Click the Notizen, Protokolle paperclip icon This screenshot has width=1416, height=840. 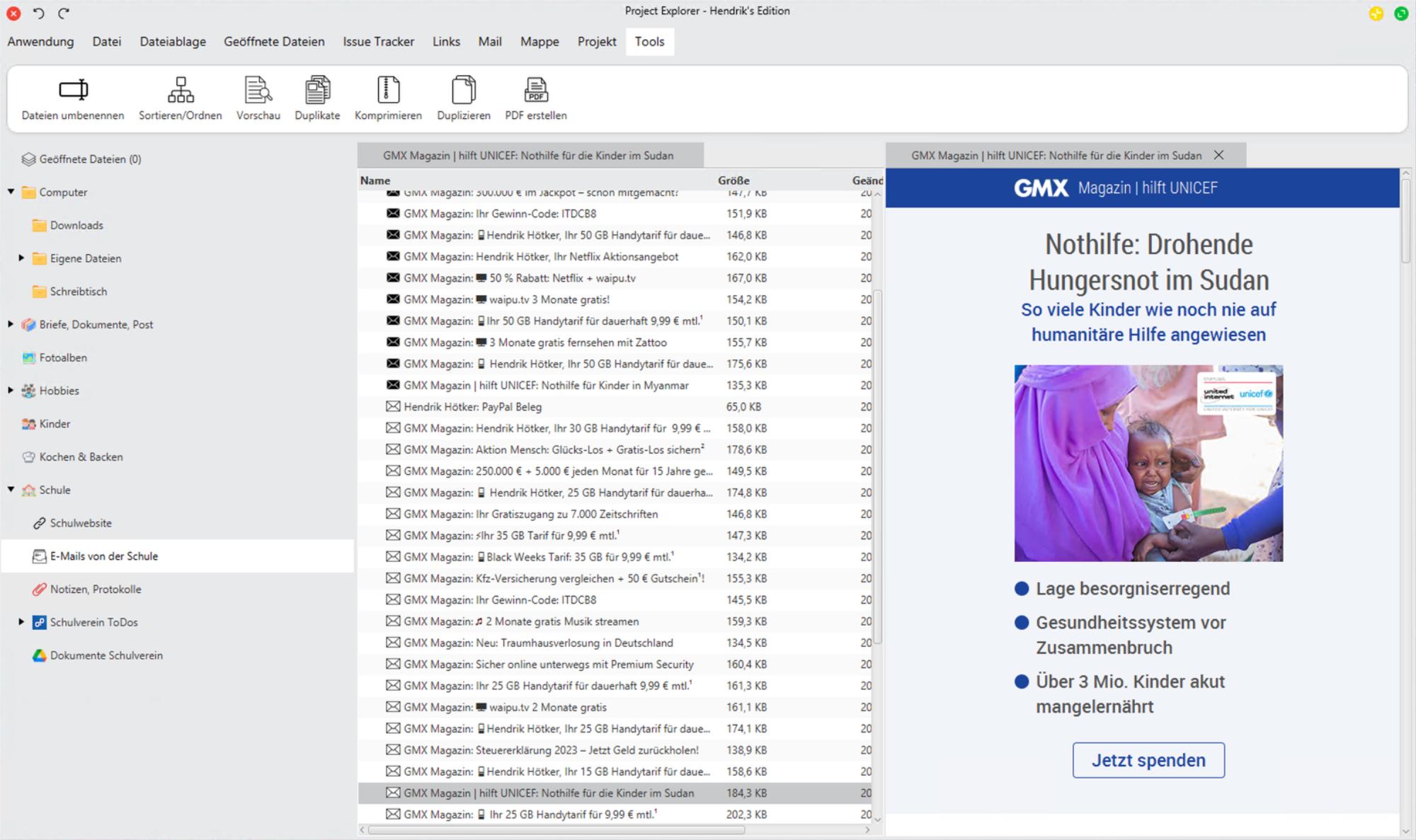click(39, 589)
